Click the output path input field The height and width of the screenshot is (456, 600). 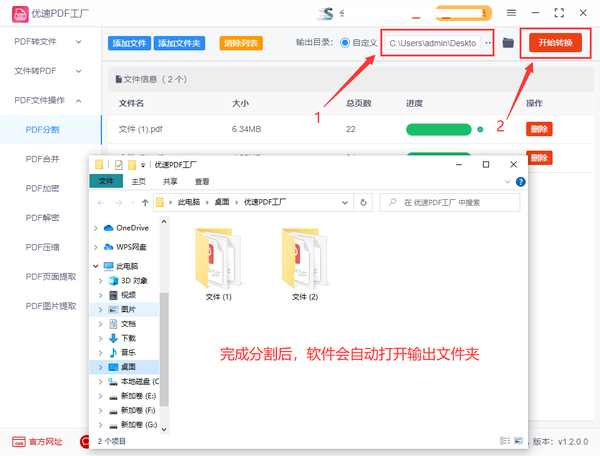click(x=432, y=43)
